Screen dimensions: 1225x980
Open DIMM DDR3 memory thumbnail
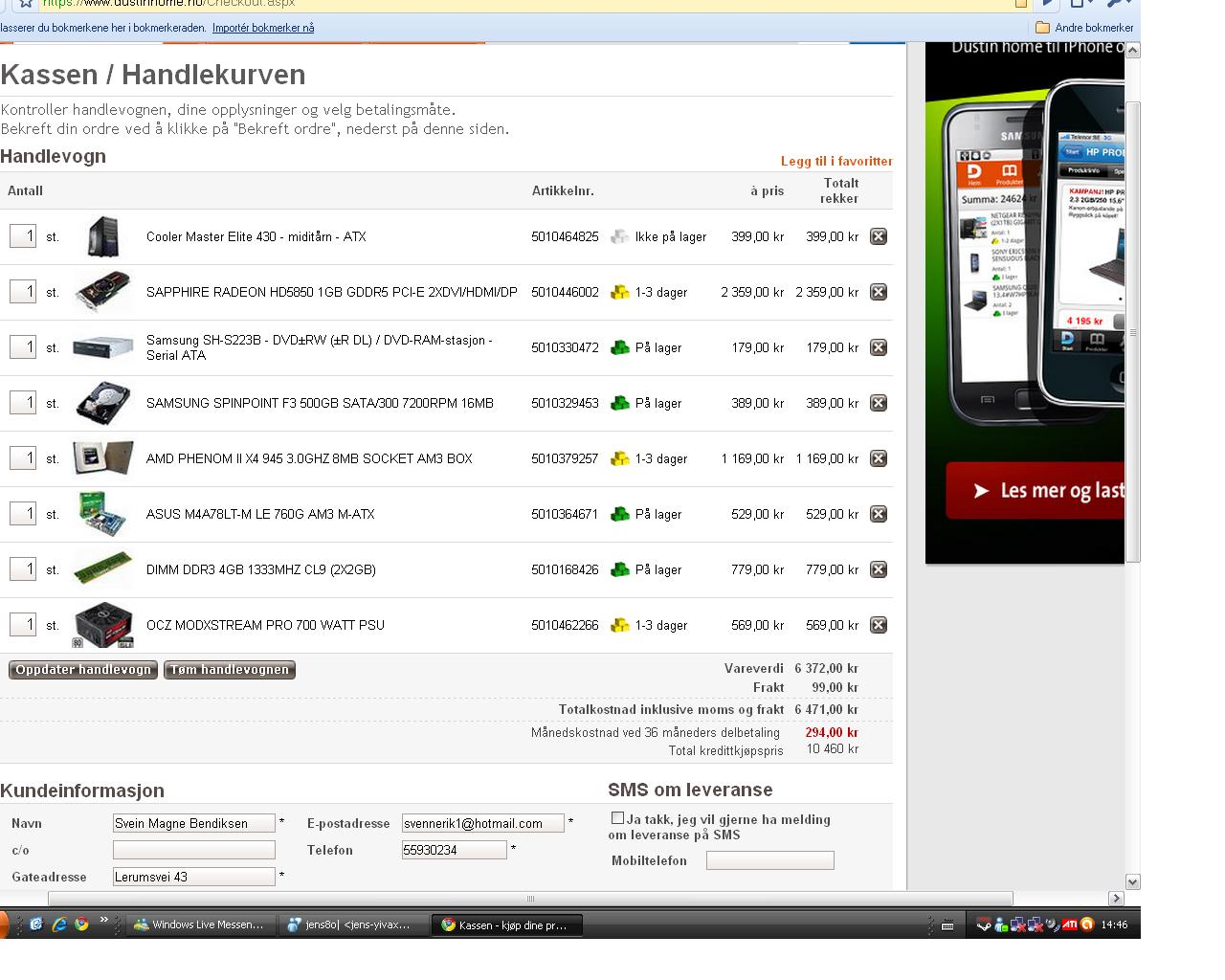click(102, 569)
